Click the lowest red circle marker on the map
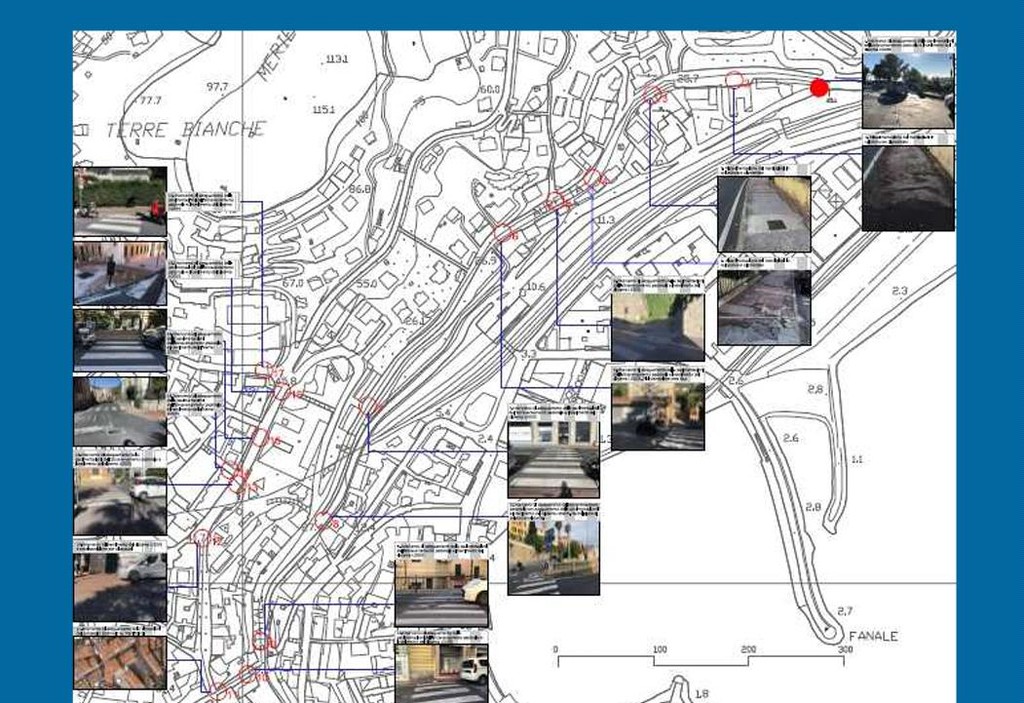The height and width of the screenshot is (703, 1024). 220,691
